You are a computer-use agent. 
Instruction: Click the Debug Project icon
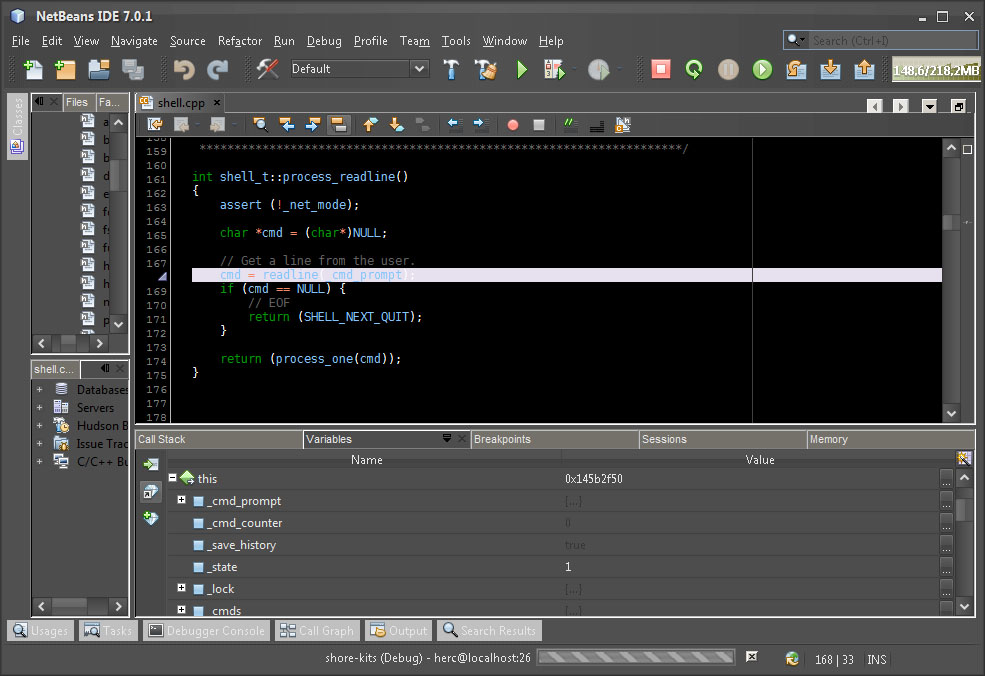pyautogui.click(x=553, y=69)
